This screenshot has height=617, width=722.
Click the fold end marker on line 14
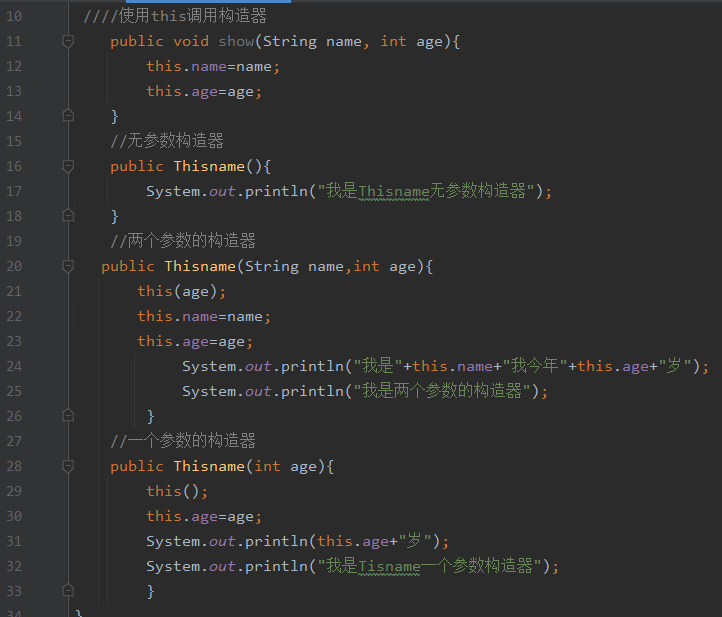[68, 115]
